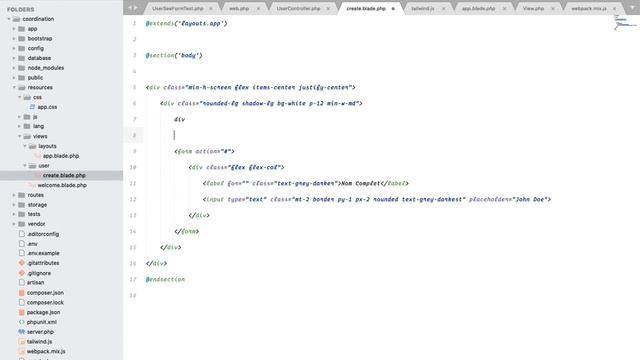Collapse the user folder arrow
Image resolution: width=640 pixels, height=360 pixels.
(x=24, y=165)
